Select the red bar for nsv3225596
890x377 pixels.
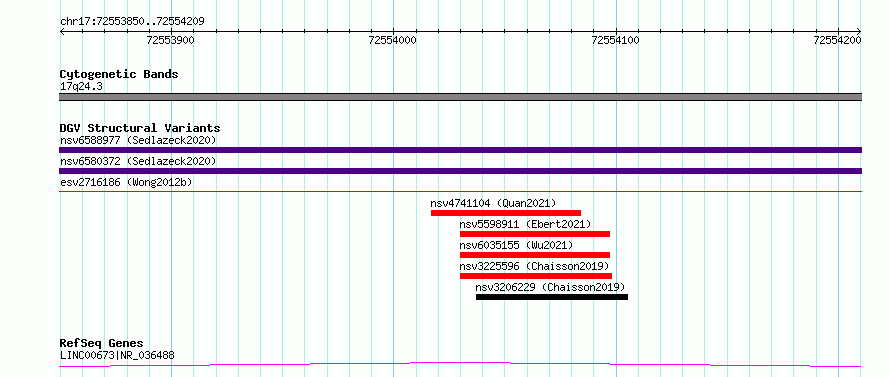point(536,276)
